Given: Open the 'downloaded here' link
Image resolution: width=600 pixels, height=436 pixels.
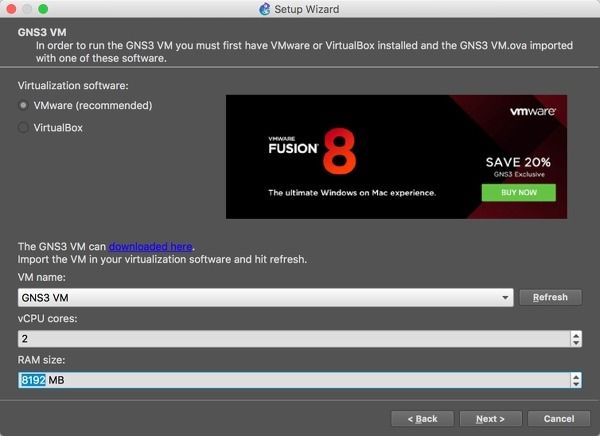Looking at the screenshot, I should 151,247.
